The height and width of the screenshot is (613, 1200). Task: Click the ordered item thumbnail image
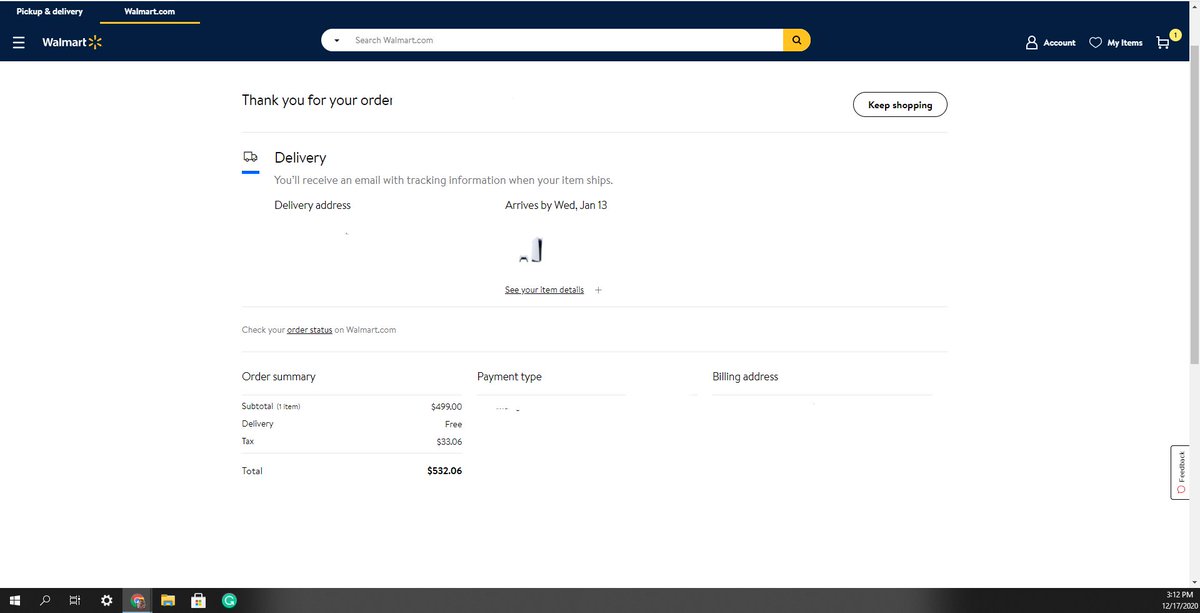(x=531, y=251)
